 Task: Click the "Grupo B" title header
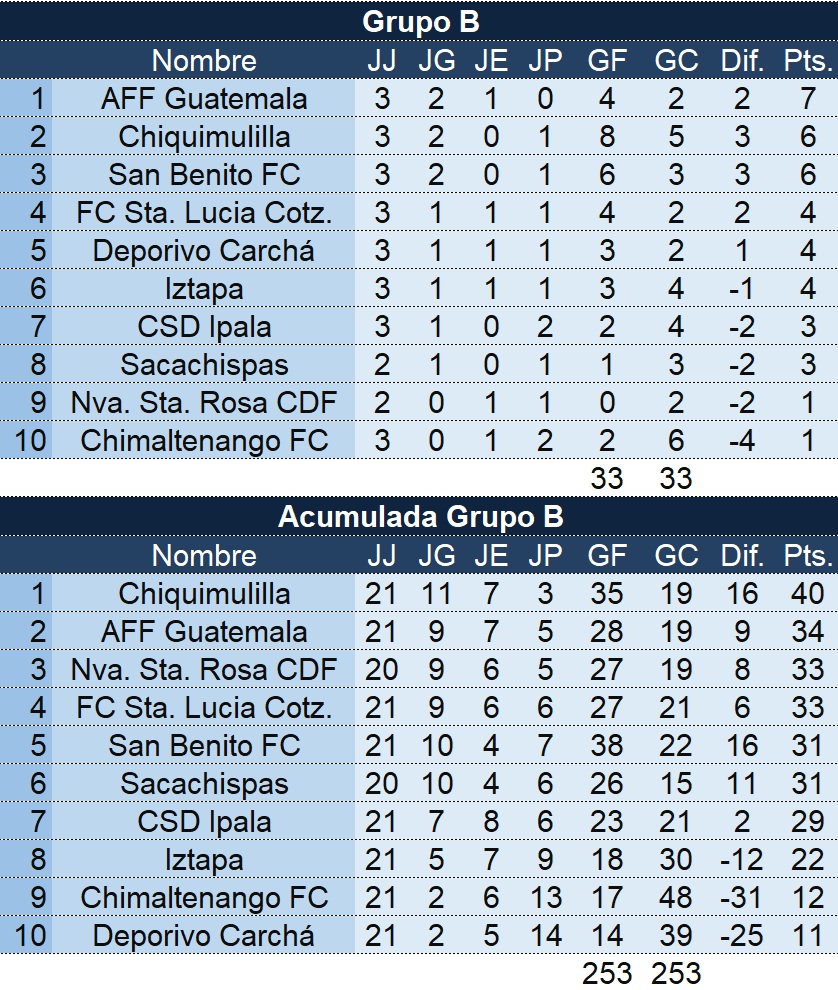[419, 21]
